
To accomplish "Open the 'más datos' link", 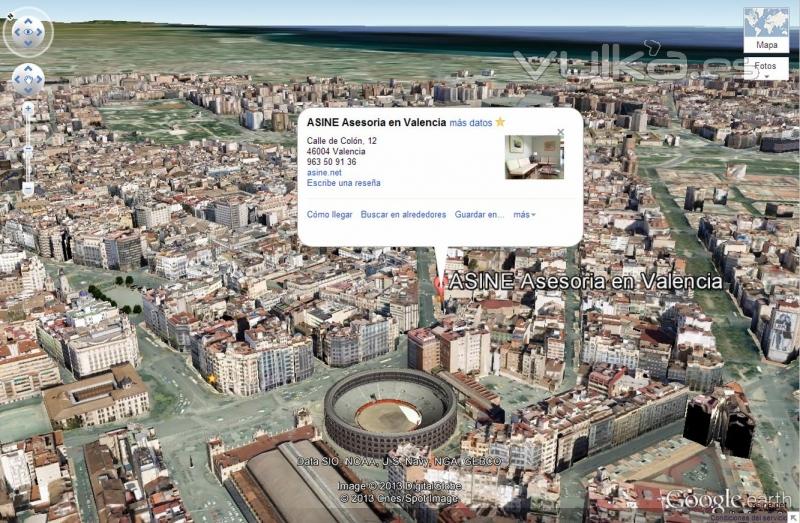I will coord(470,123).
